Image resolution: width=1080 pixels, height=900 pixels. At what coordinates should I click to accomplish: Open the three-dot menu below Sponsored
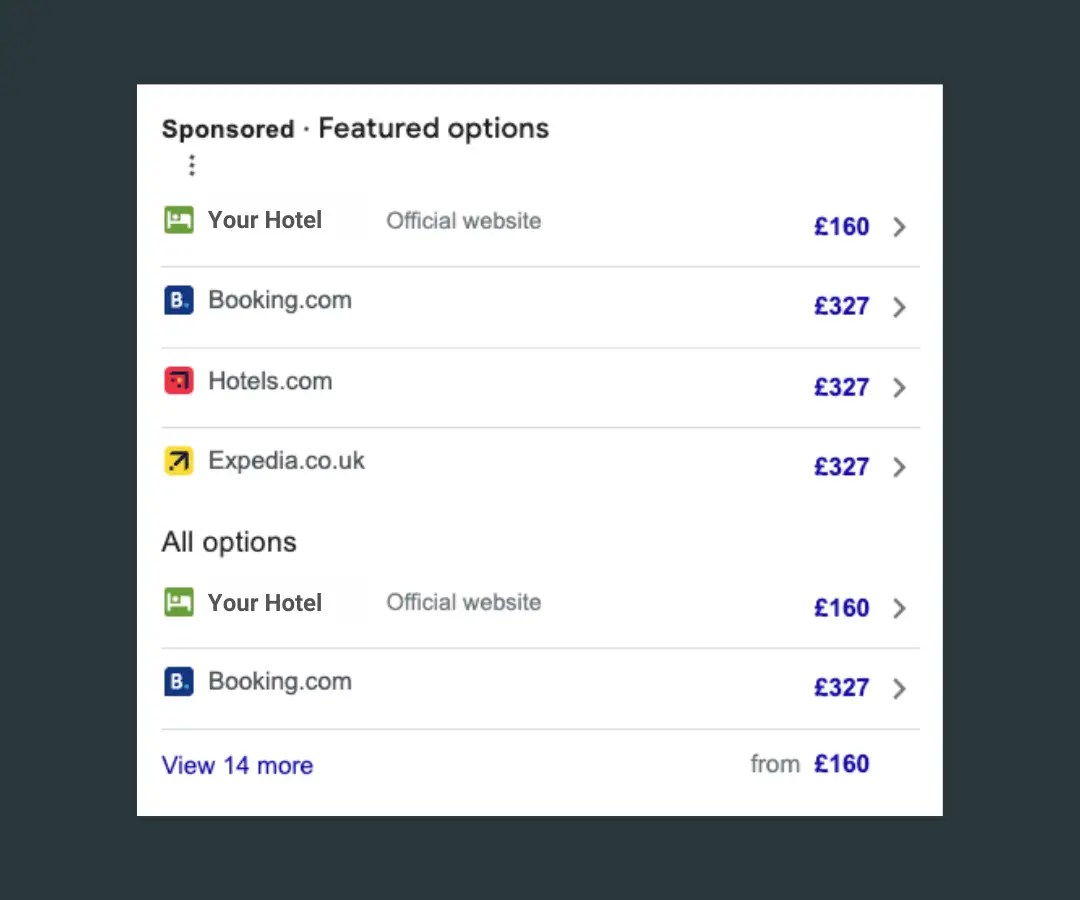point(191,165)
